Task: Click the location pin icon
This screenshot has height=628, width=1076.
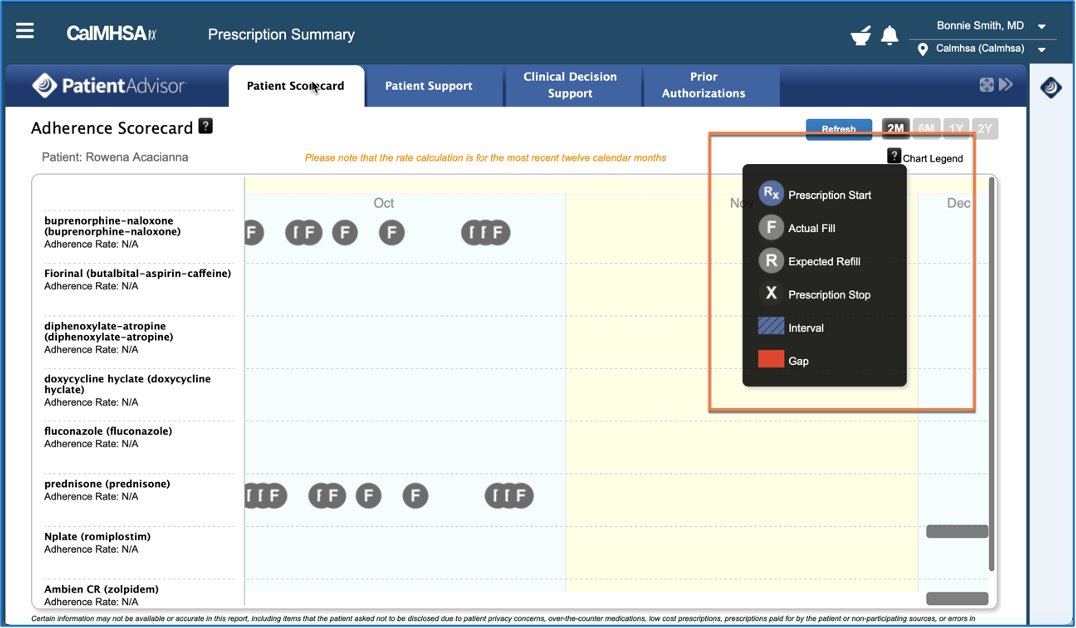Action: tap(922, 49)
